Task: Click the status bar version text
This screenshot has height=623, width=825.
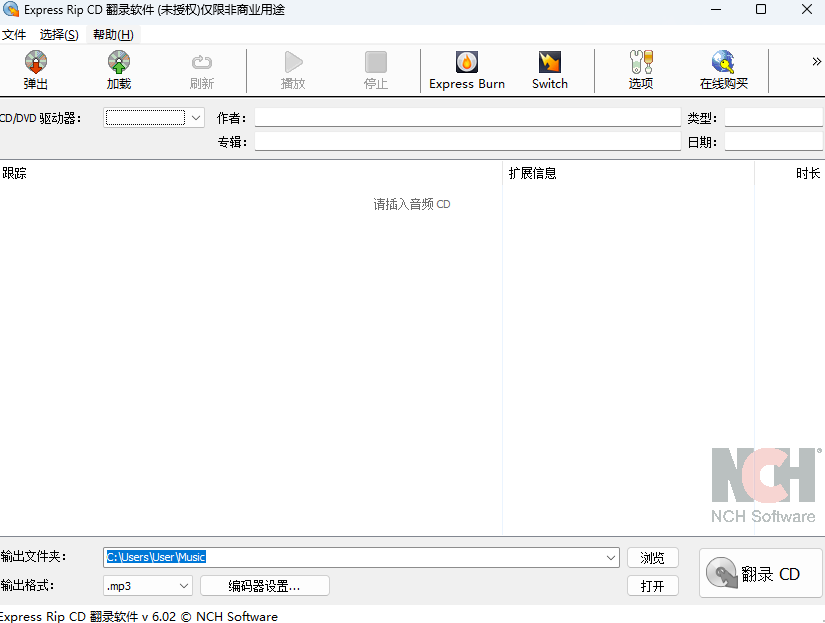Action: point(138,616)
